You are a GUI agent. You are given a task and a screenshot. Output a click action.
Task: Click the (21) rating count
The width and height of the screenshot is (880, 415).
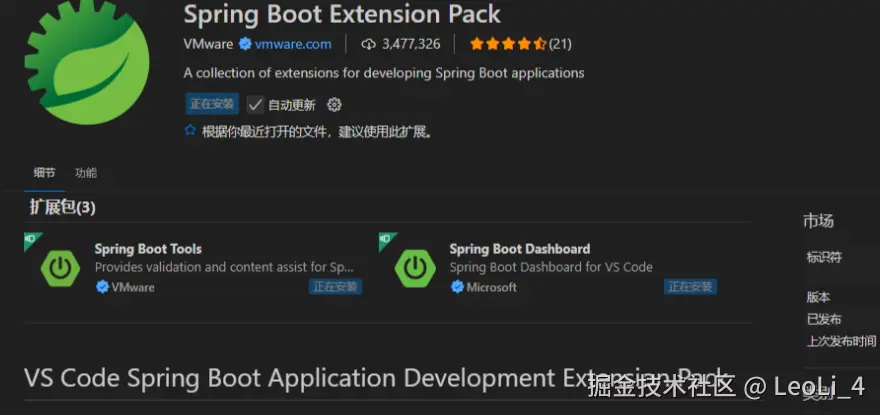click(560, 44)
